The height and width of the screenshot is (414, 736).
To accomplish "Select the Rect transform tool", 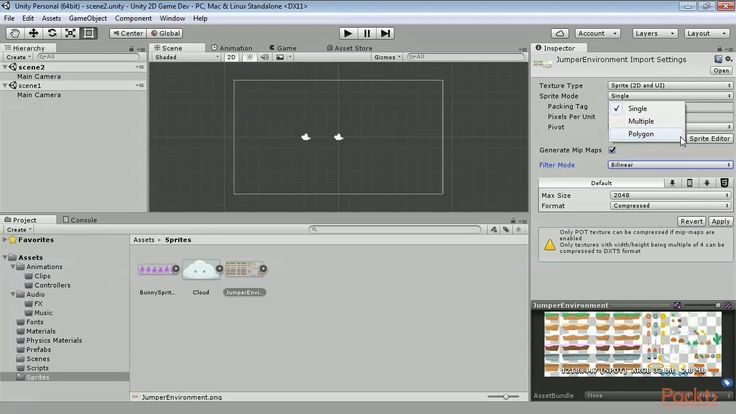I will pos(89,33).
